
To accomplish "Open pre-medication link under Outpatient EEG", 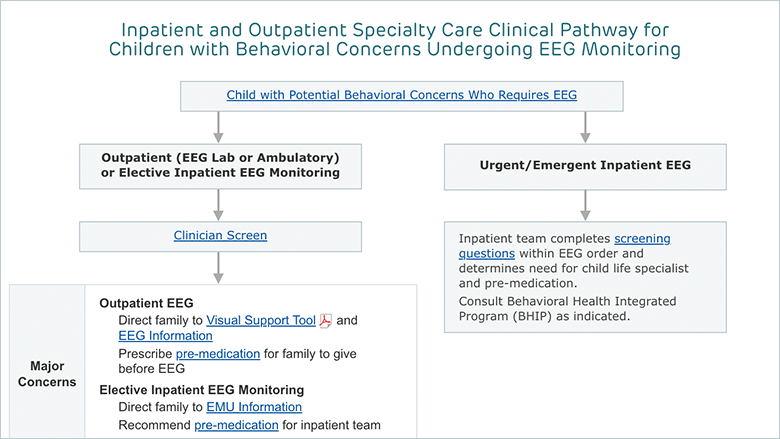I will click(x=218, y=354).
